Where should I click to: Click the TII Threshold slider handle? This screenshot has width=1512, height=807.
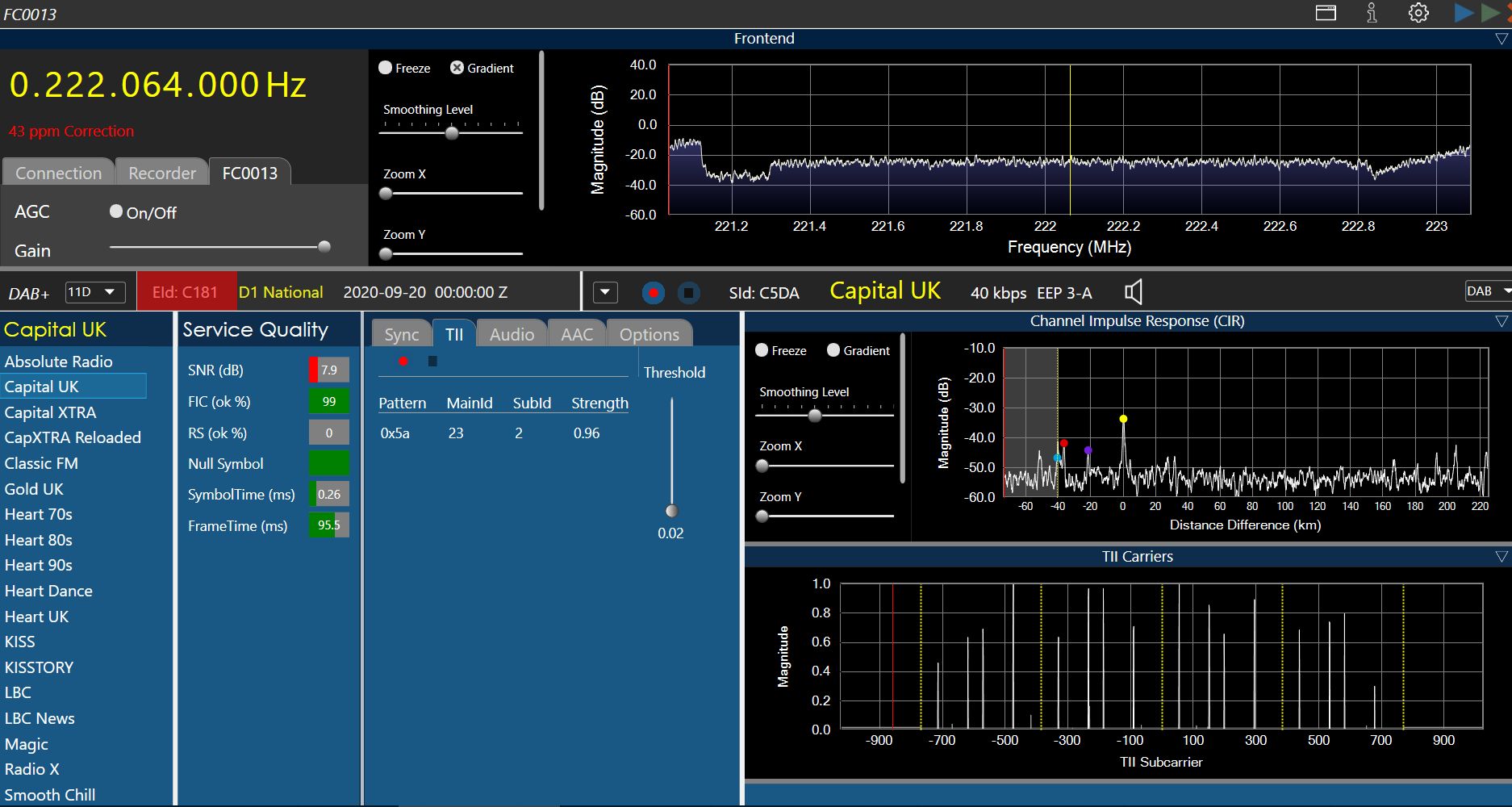point(671,511)
